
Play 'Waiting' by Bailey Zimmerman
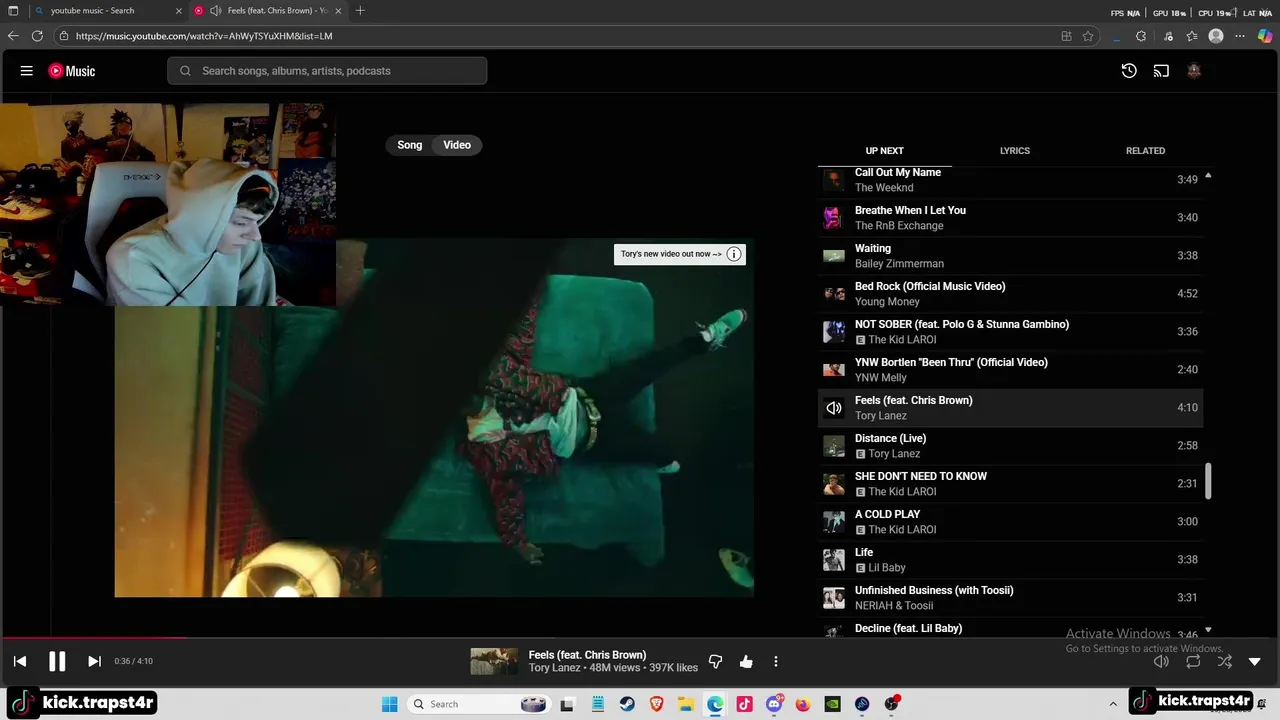[x=1010, y=255]
